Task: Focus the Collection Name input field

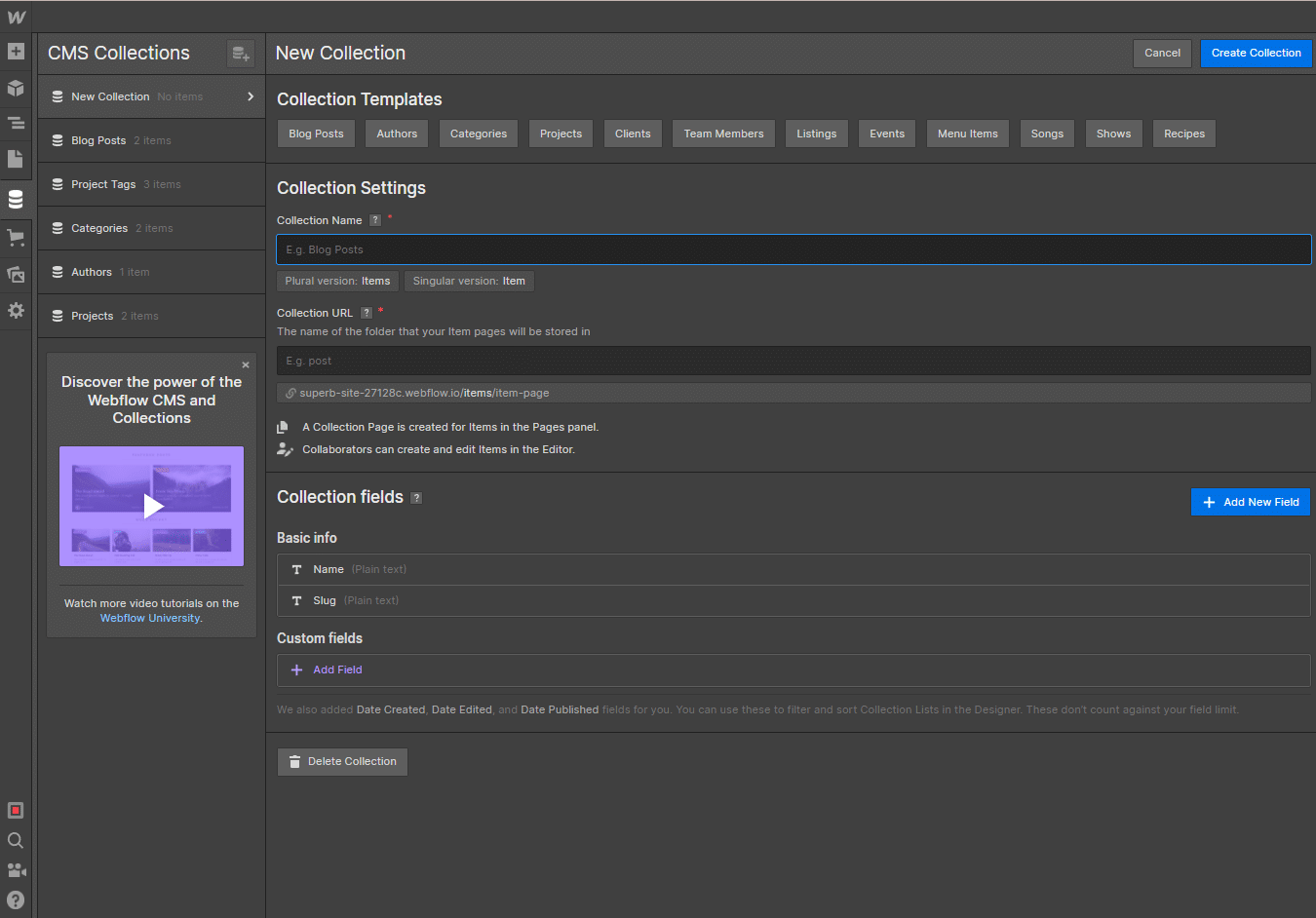Action: point(793,249)
